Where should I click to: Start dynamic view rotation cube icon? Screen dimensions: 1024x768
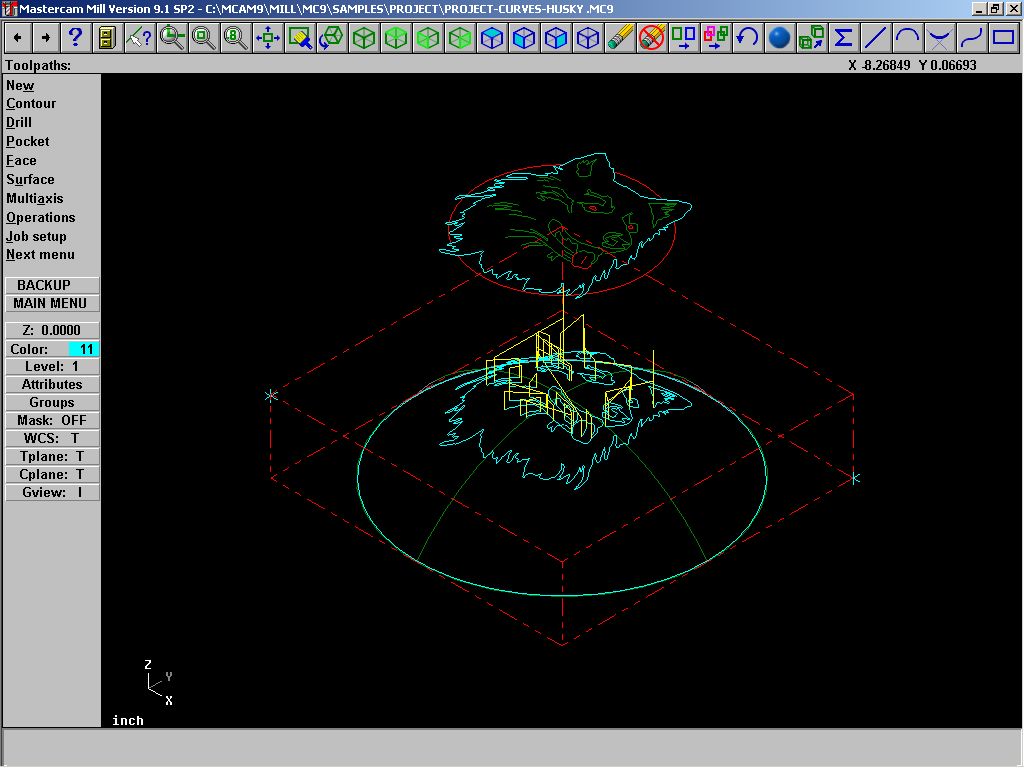click(332, 38)
